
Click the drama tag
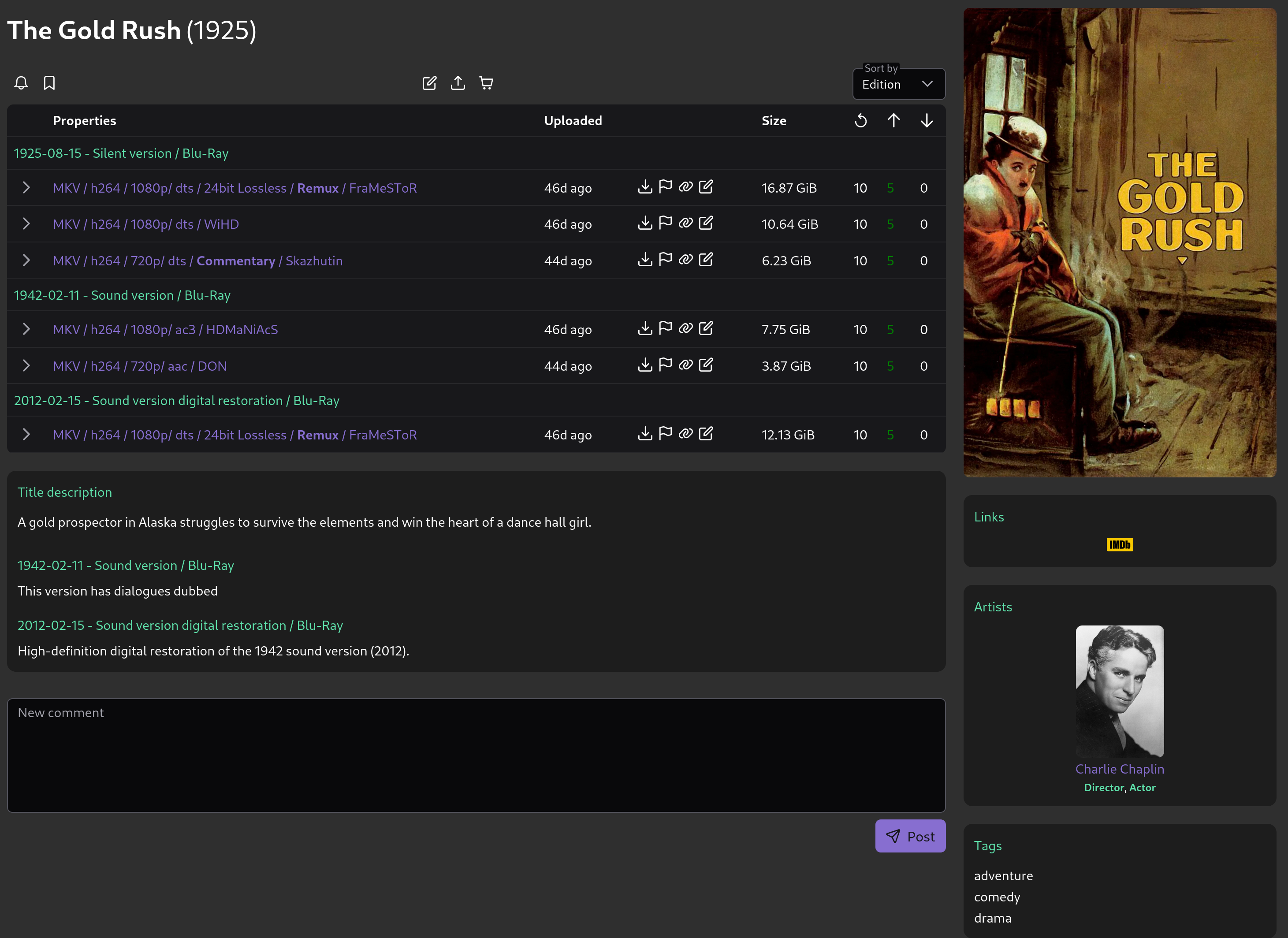[x=993, y=918]
